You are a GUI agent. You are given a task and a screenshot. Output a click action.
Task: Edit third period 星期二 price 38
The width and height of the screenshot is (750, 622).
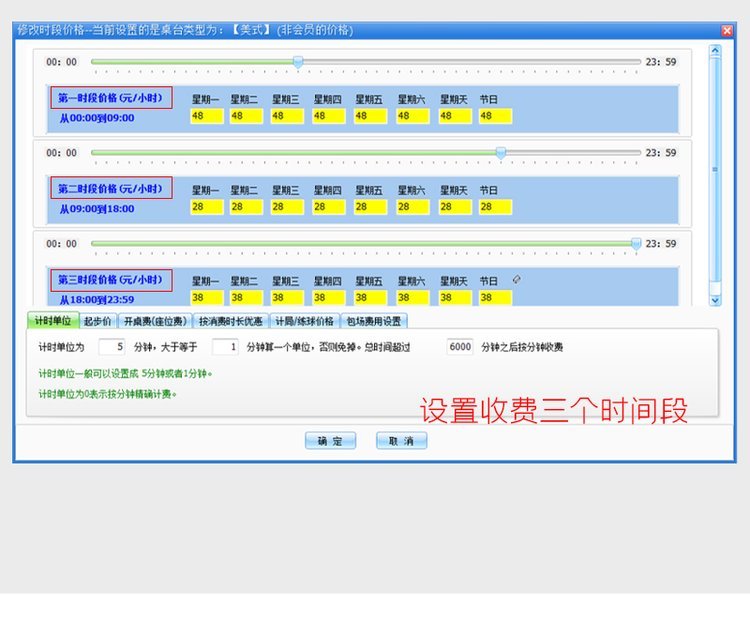tap(246, 298)
